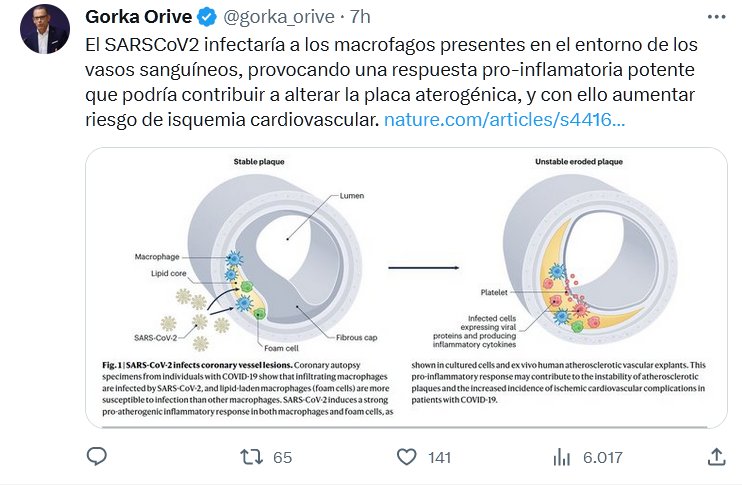Open the nature.com article link
This screenshot has height=492, width=742.
tap(505, 120)
